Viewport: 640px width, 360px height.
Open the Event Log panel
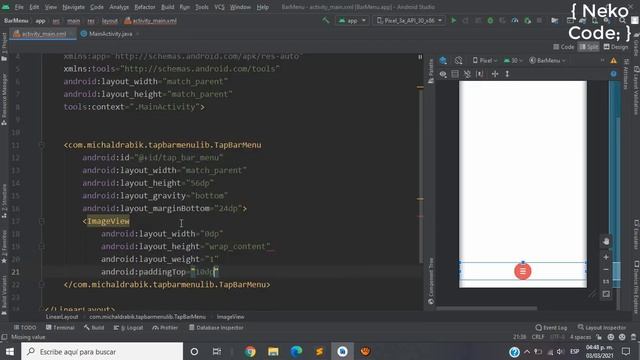pyautogui.click(x=551, y=327)
